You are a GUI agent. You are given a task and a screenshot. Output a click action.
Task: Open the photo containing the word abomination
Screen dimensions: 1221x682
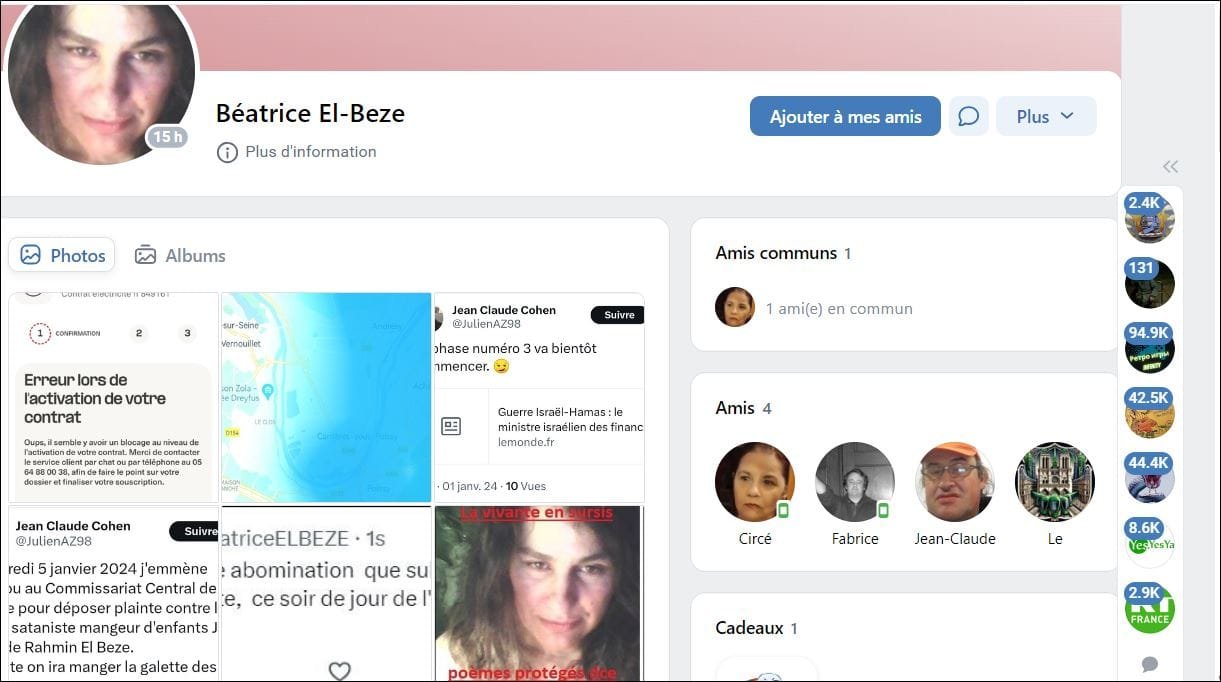pos(326,593)
